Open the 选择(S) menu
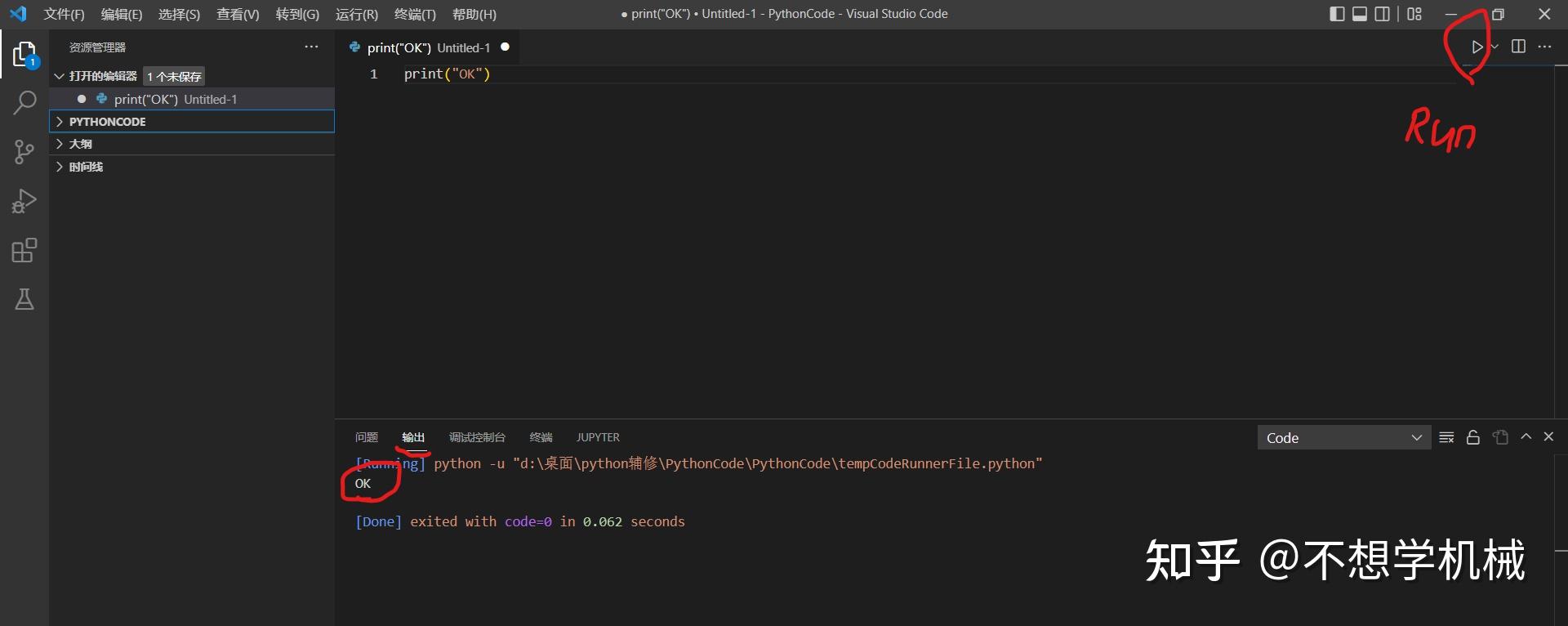 click(x=179, y=14)
